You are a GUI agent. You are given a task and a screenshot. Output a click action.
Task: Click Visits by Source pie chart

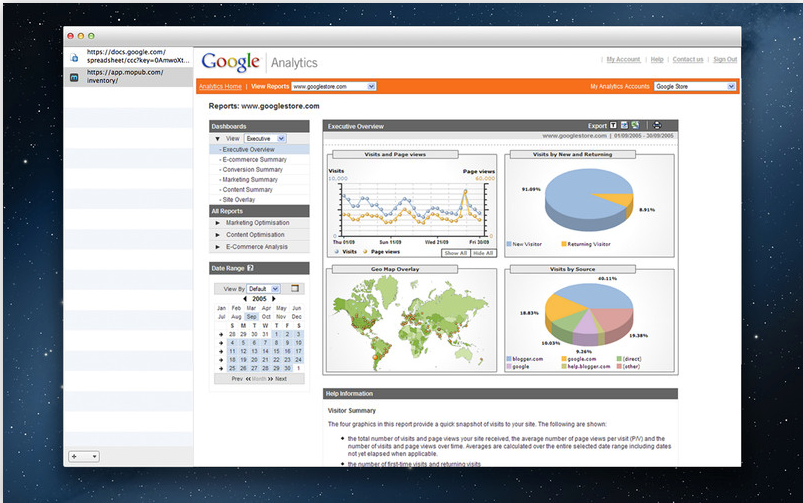pos(589,314)
